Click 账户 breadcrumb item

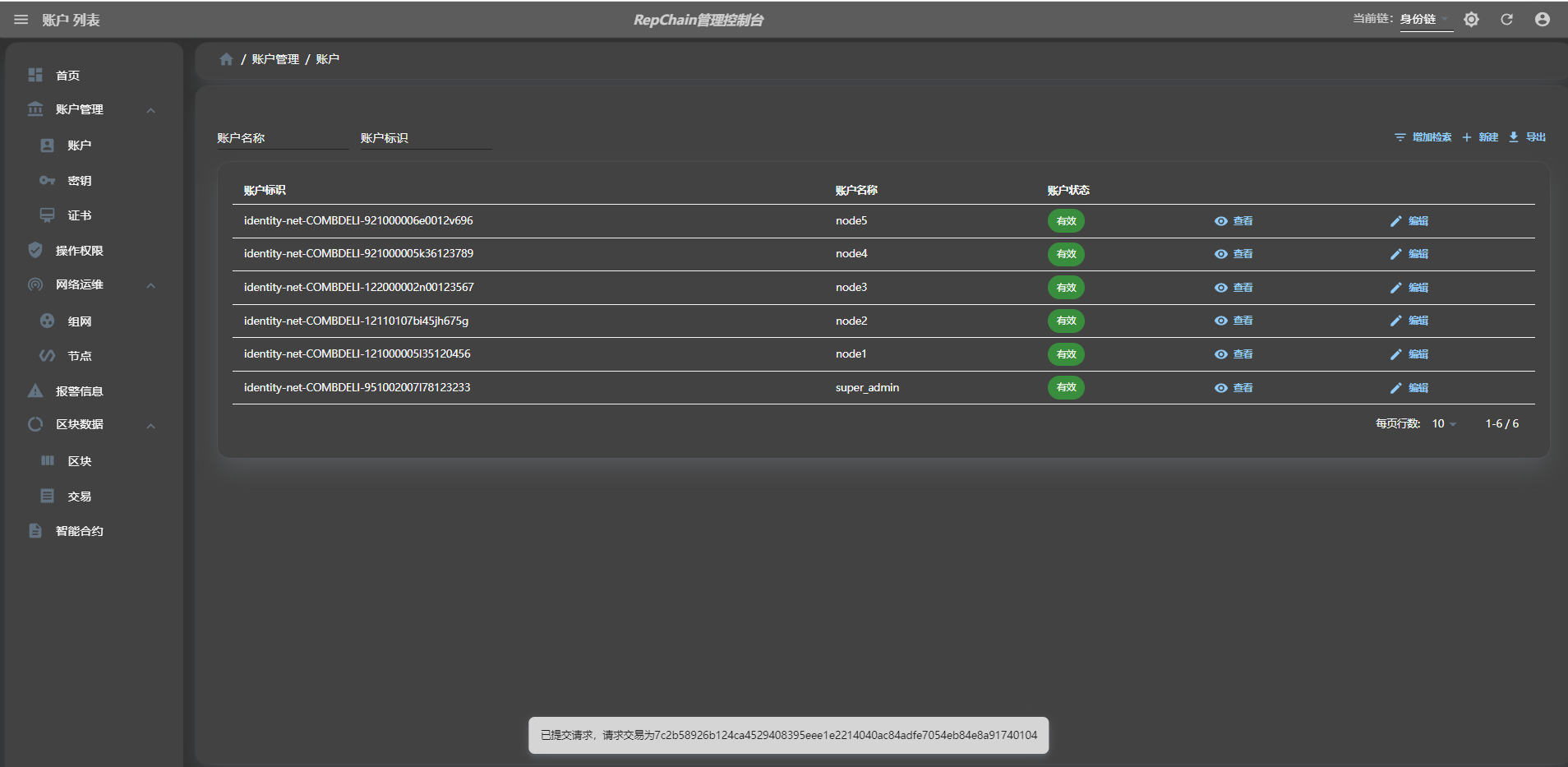pos(327,59)
